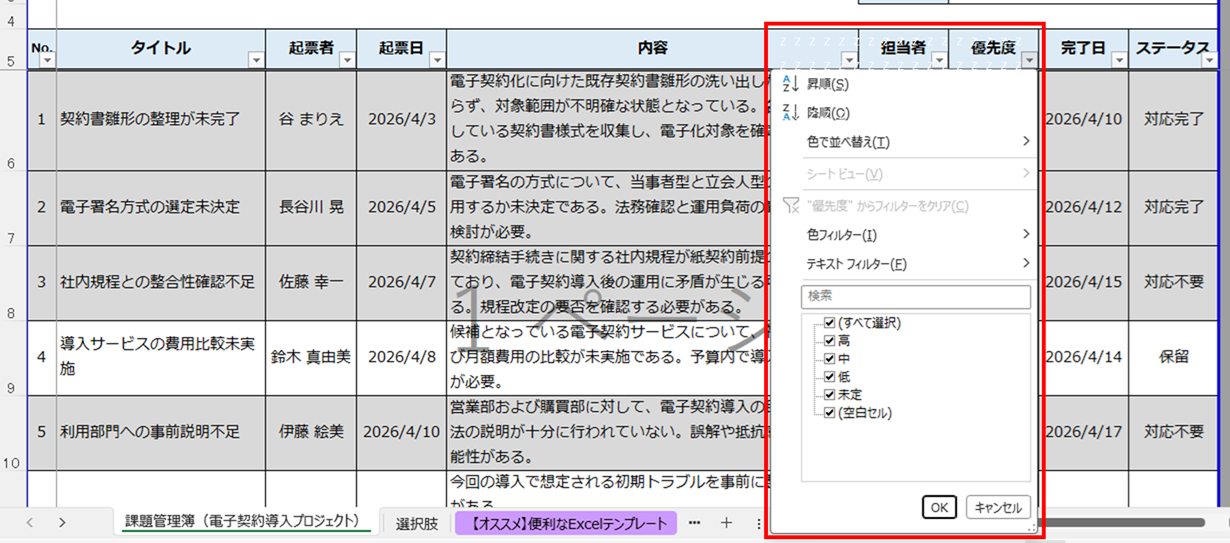The width and height of the screenshot is (1230, 543).
Task: Open filter dropdown for 起票日 column
Action: point(437,61)
